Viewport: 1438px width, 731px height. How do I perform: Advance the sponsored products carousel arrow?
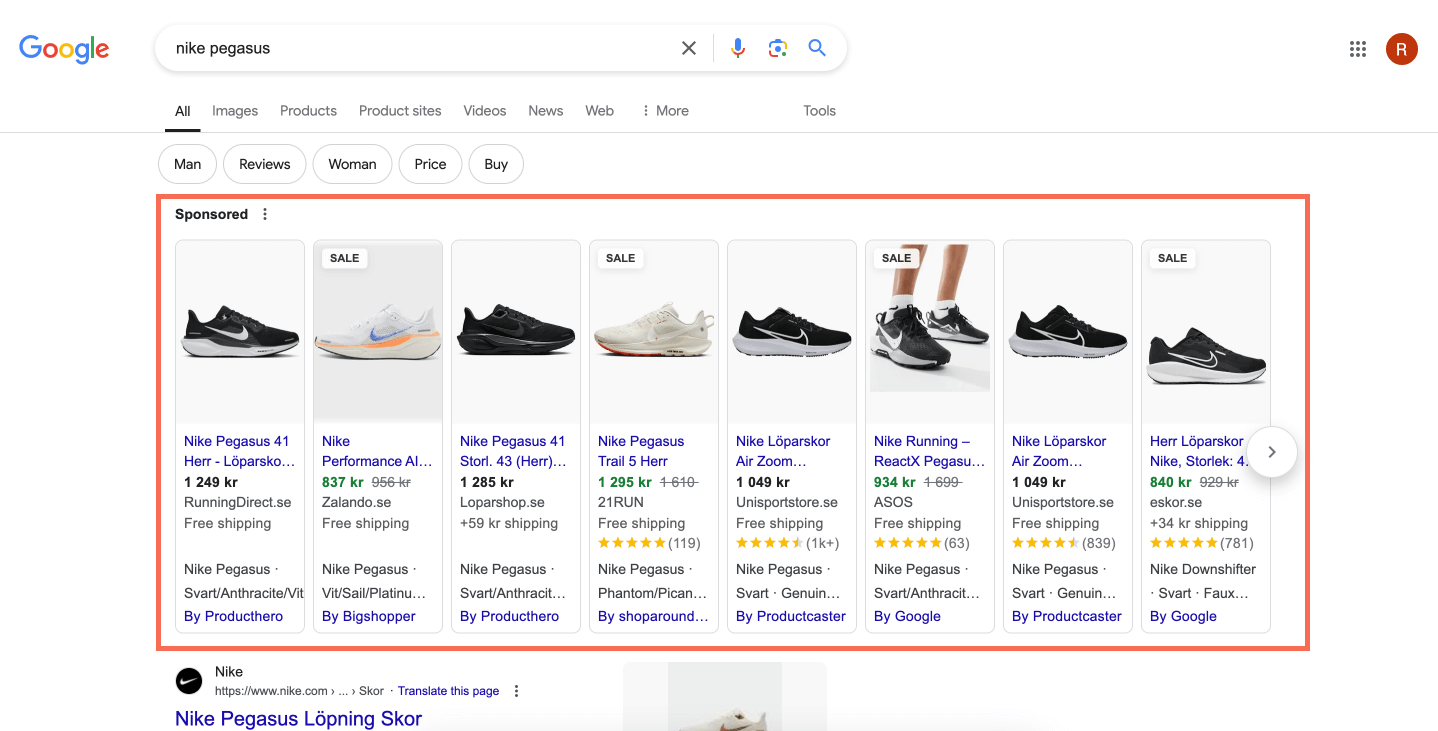point(1271,452)
